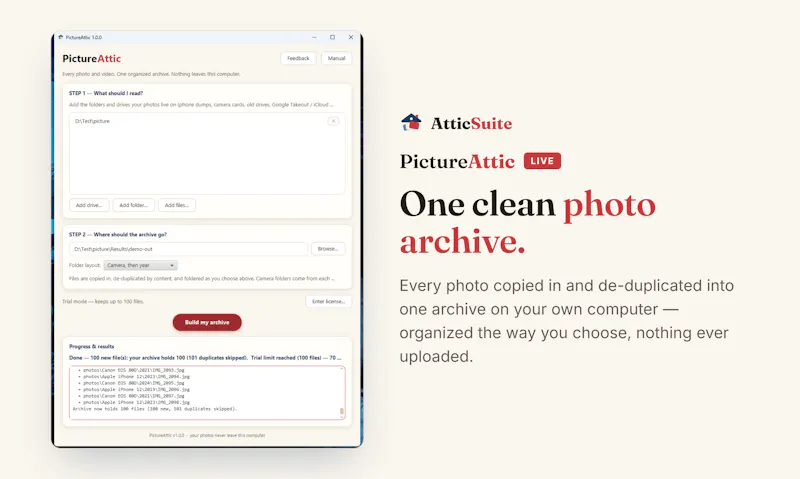Click the 'STEP 1 — What should I read?' heading
The height and width of the screenshot is (479, 800).
106,93
